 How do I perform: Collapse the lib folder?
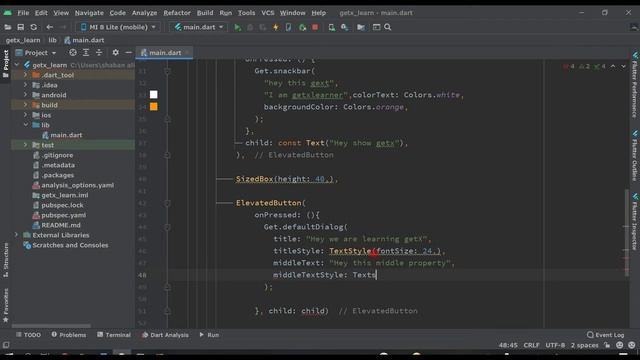25,125
